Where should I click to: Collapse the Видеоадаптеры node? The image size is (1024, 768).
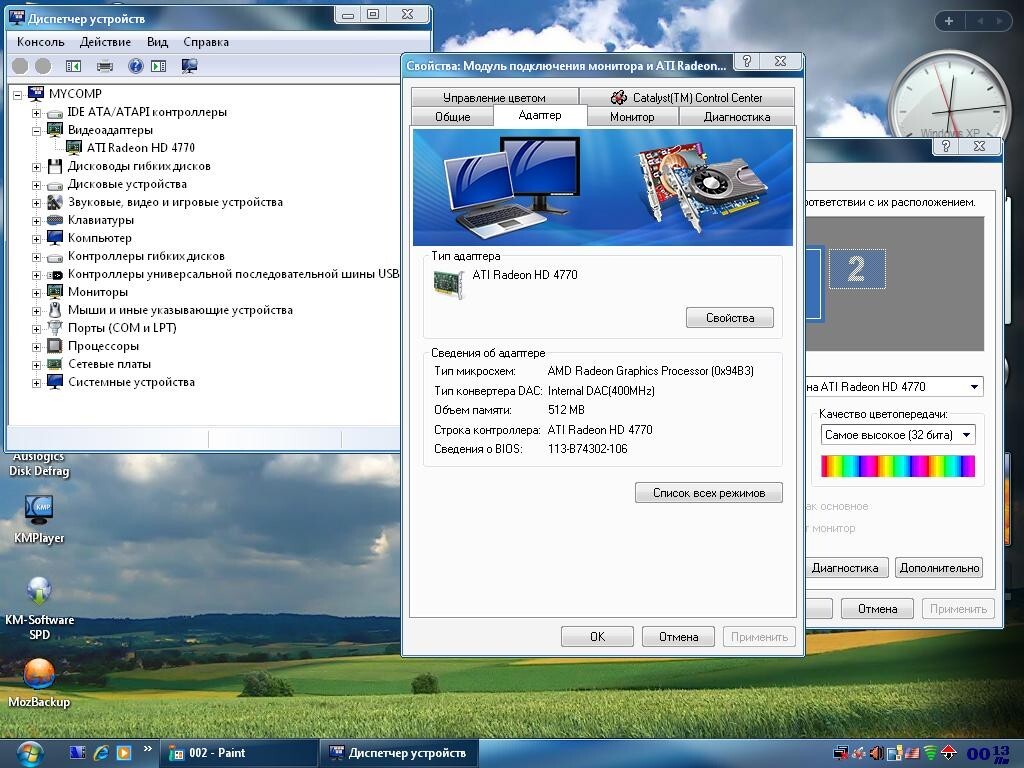[x=37, y=131]
